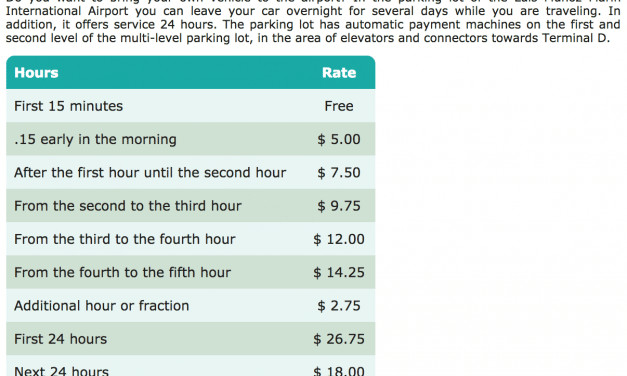Viewport: 627px width, 376px height.
Task: Select the First 15 minutes row
Action: [x=191, y=106]
